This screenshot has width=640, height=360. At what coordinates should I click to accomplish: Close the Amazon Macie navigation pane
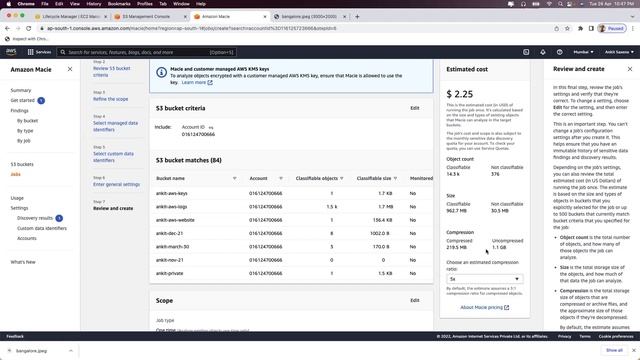click(x=70, y=69)
